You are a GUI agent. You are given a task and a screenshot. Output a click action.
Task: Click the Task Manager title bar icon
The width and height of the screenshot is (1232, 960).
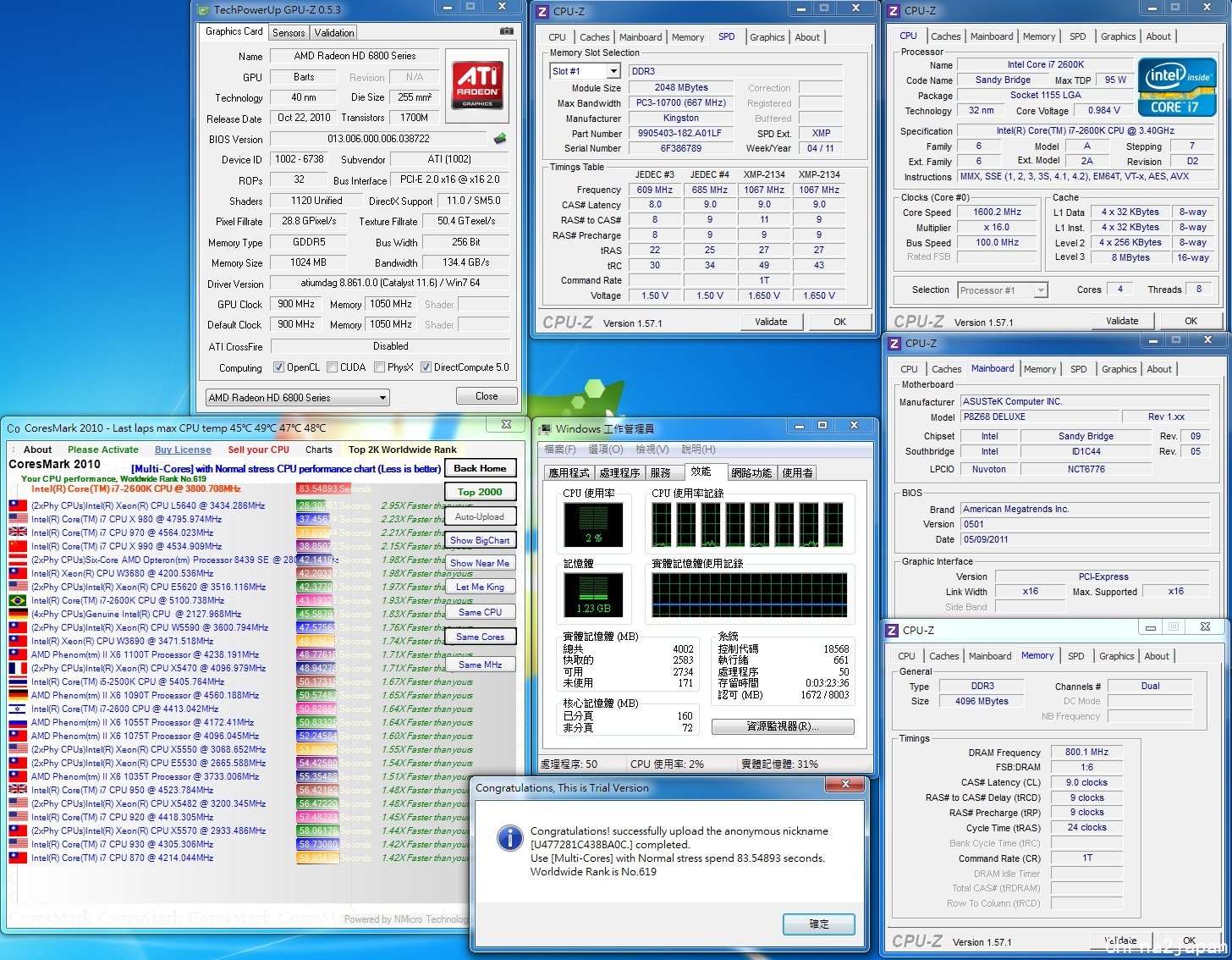click(x=546, y=428)
